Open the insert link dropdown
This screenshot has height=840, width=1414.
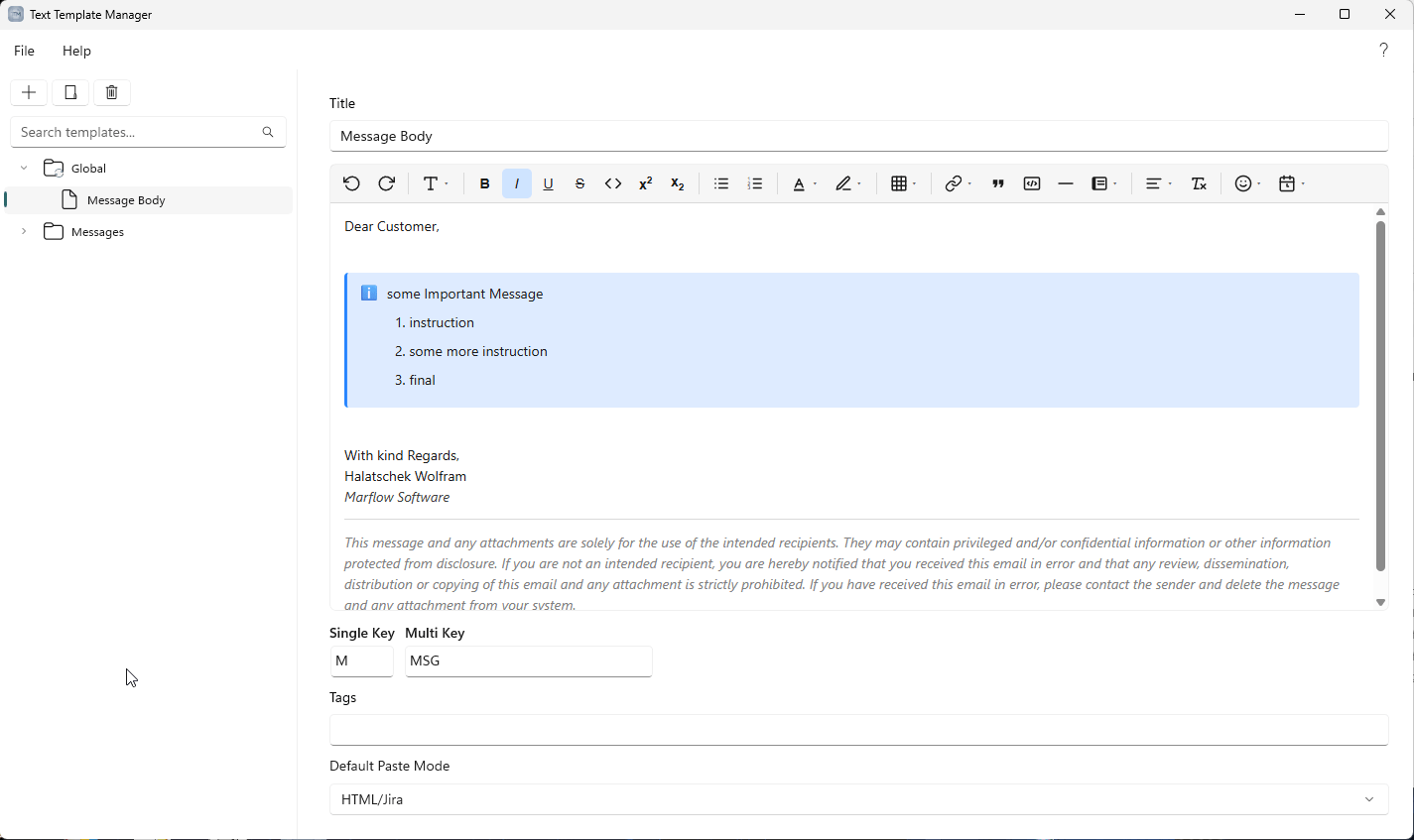(x=959, y=183)
